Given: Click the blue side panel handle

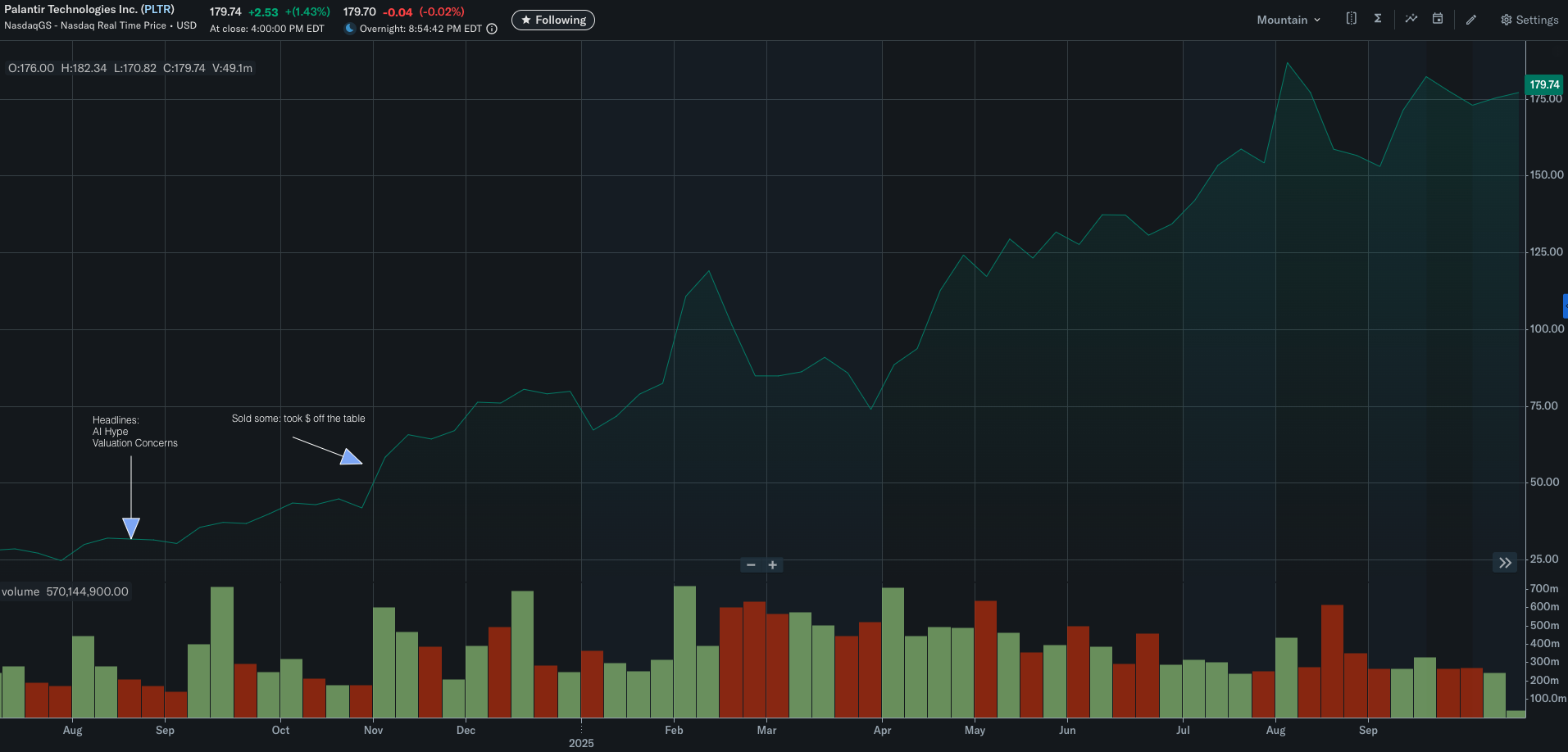Looking at the screenshot, I should [1565, 306].
